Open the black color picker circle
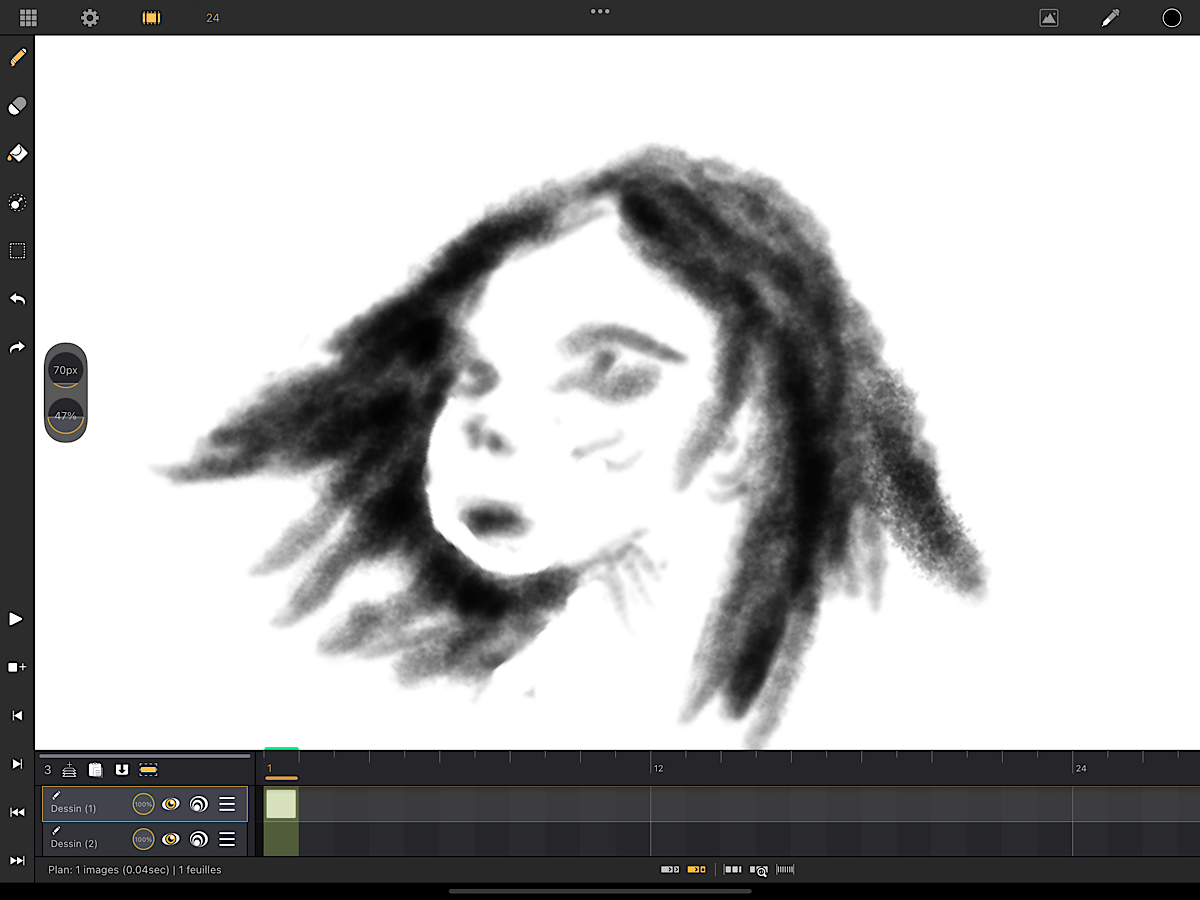Screen dimensions: 1200x900 click(1171, 18)
